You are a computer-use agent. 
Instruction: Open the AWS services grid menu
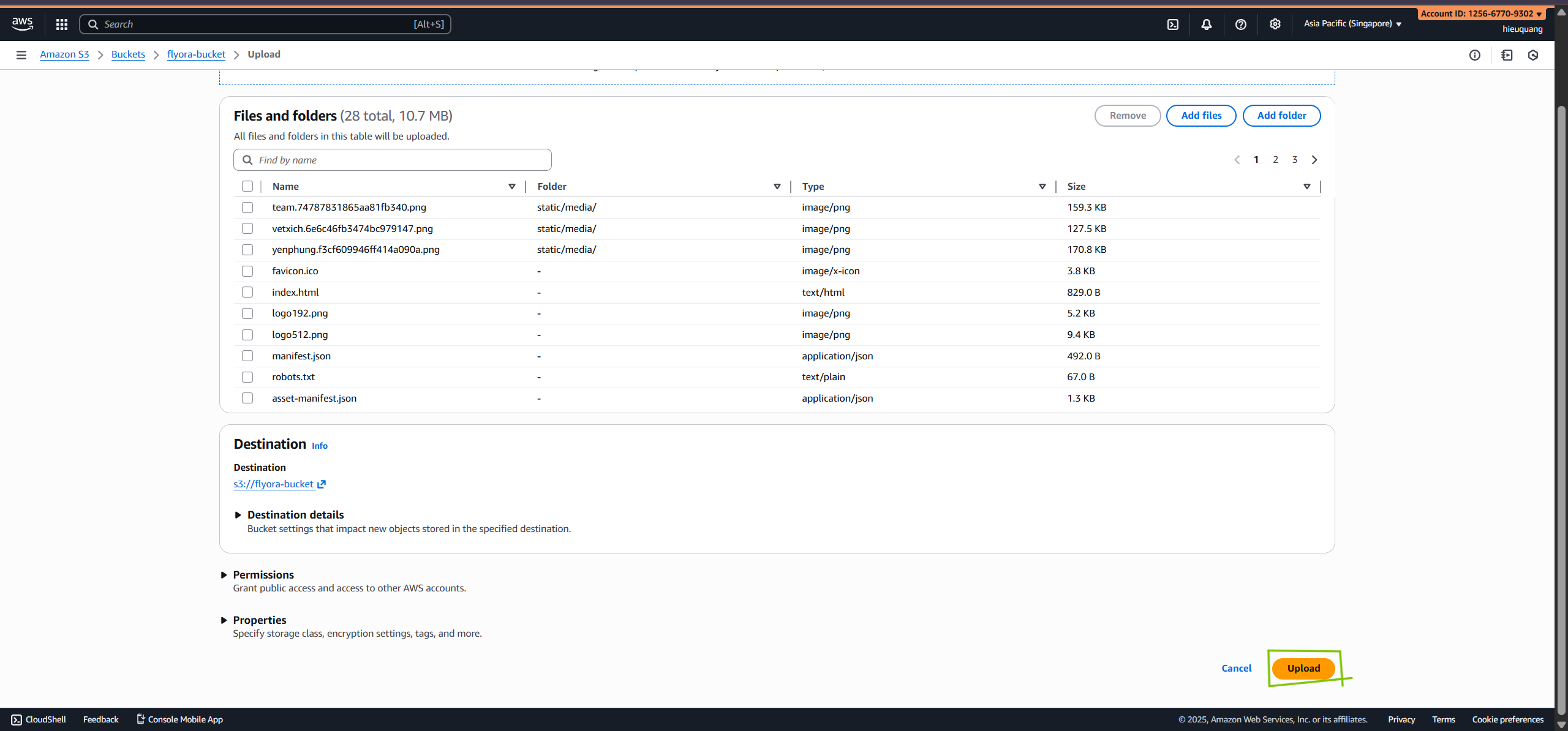pyautogui.click(x=61, y=24)
